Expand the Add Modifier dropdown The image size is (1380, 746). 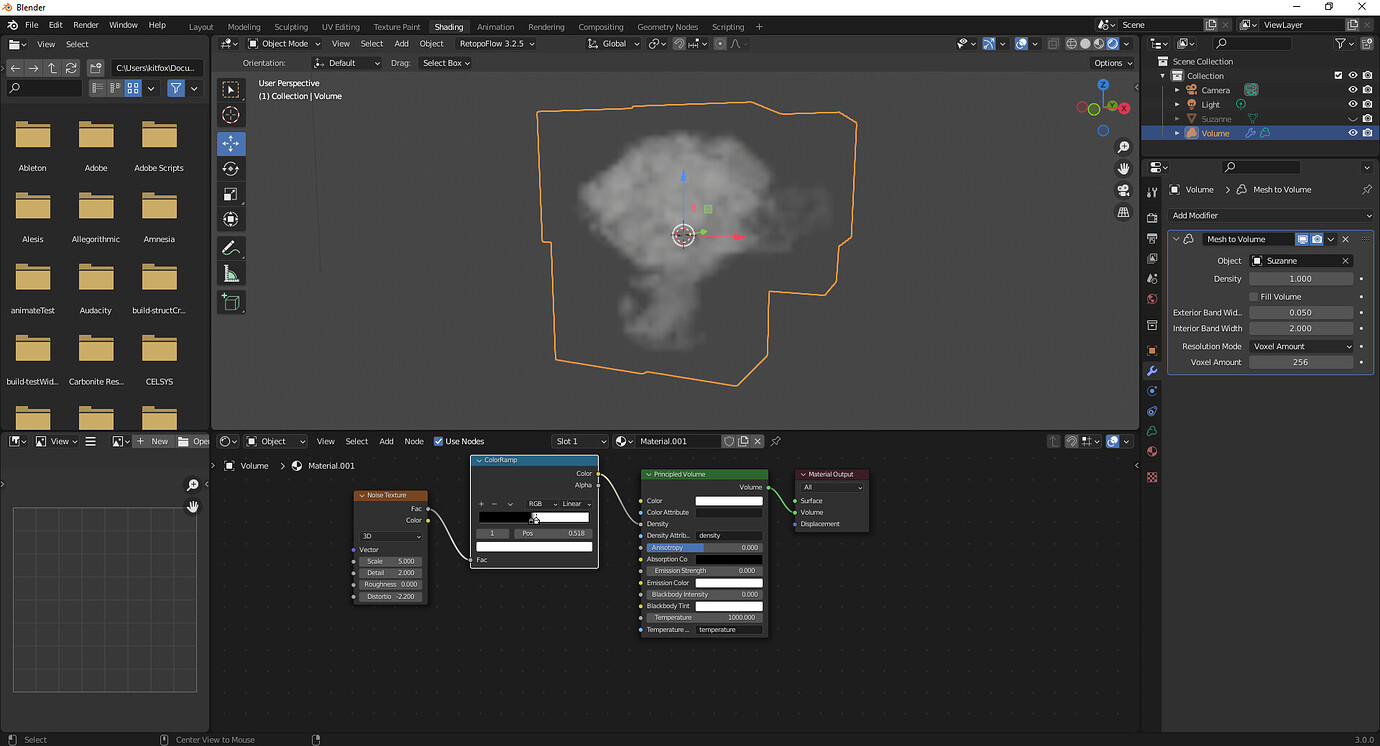pyautogui.click(x=1271, y=215)
